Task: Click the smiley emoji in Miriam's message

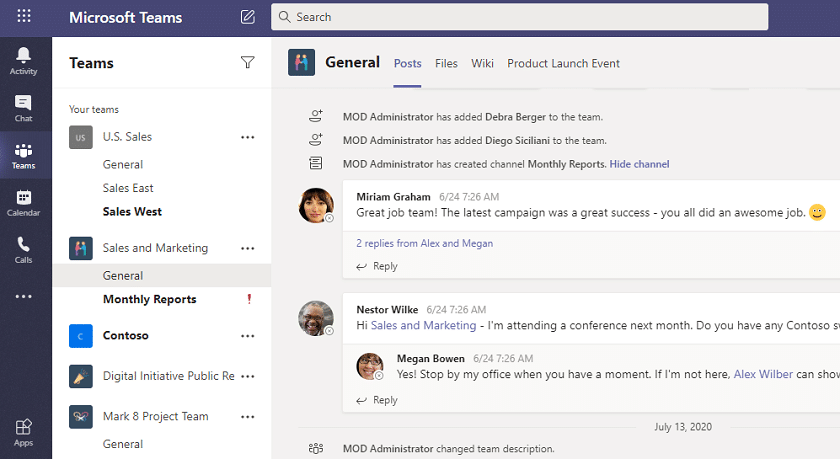Action: tap(817, 213)
